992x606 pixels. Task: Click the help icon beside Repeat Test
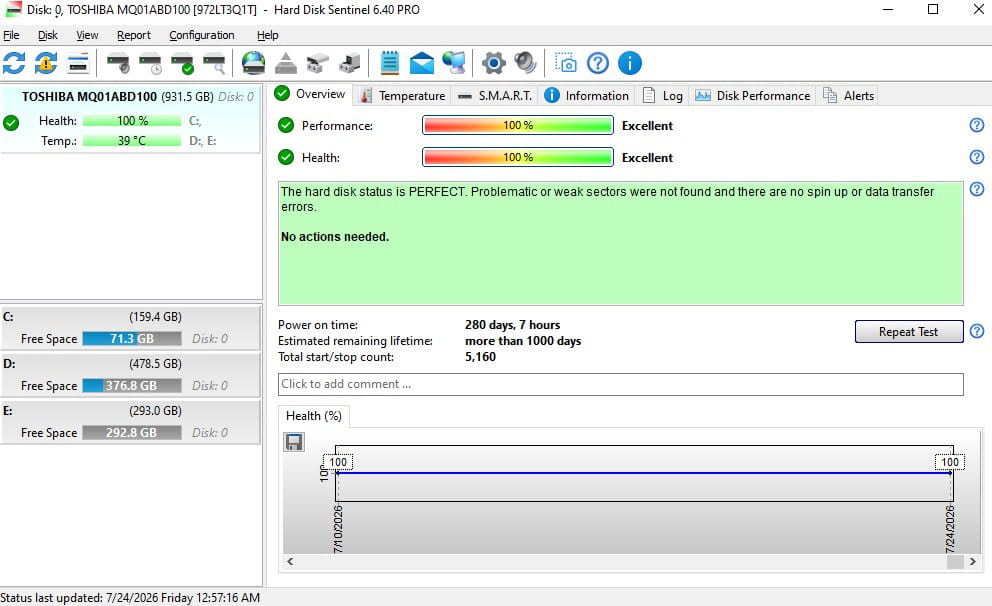[977, 331]
